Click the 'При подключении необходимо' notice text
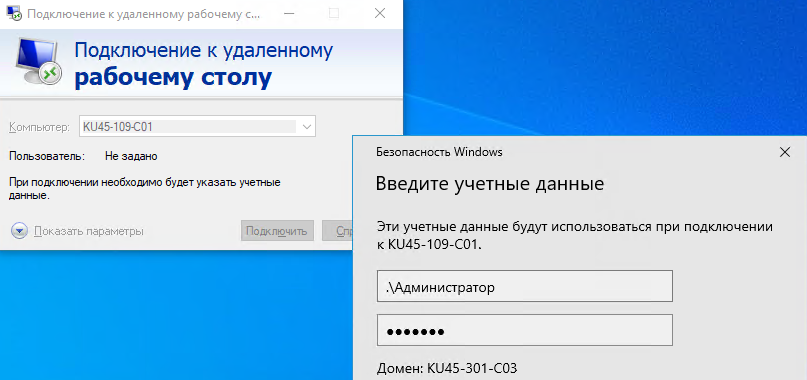The image size is (807, 380). click(x=145, y=189)
